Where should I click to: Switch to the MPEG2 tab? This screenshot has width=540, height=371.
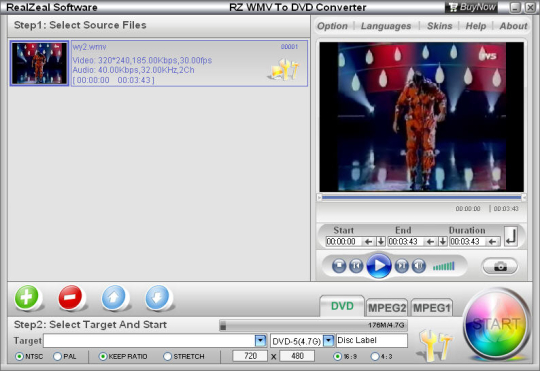(387, 308)
